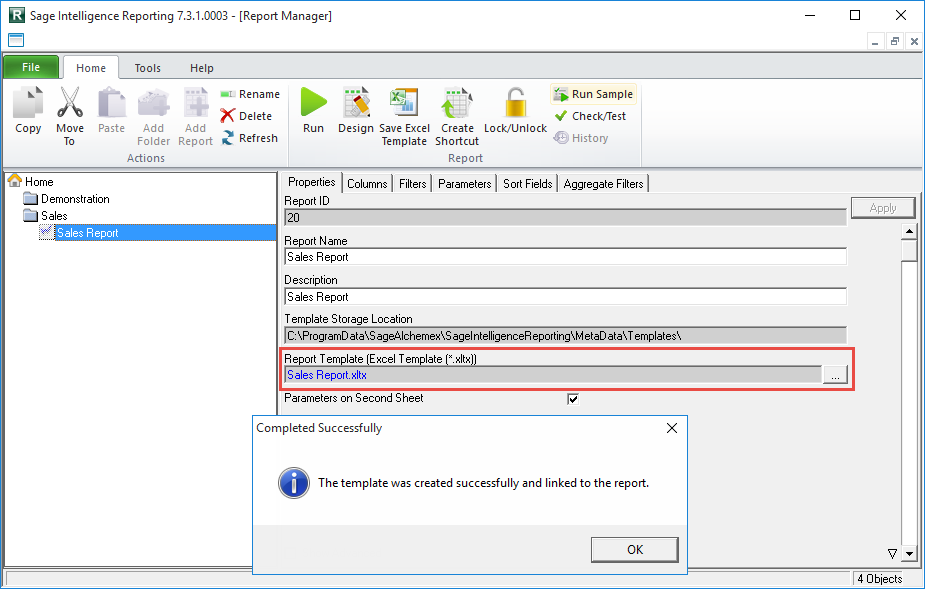Viewport: 925px width, 589px height.
Task: Click Create Shortcut icon
Action: point(457,102)
